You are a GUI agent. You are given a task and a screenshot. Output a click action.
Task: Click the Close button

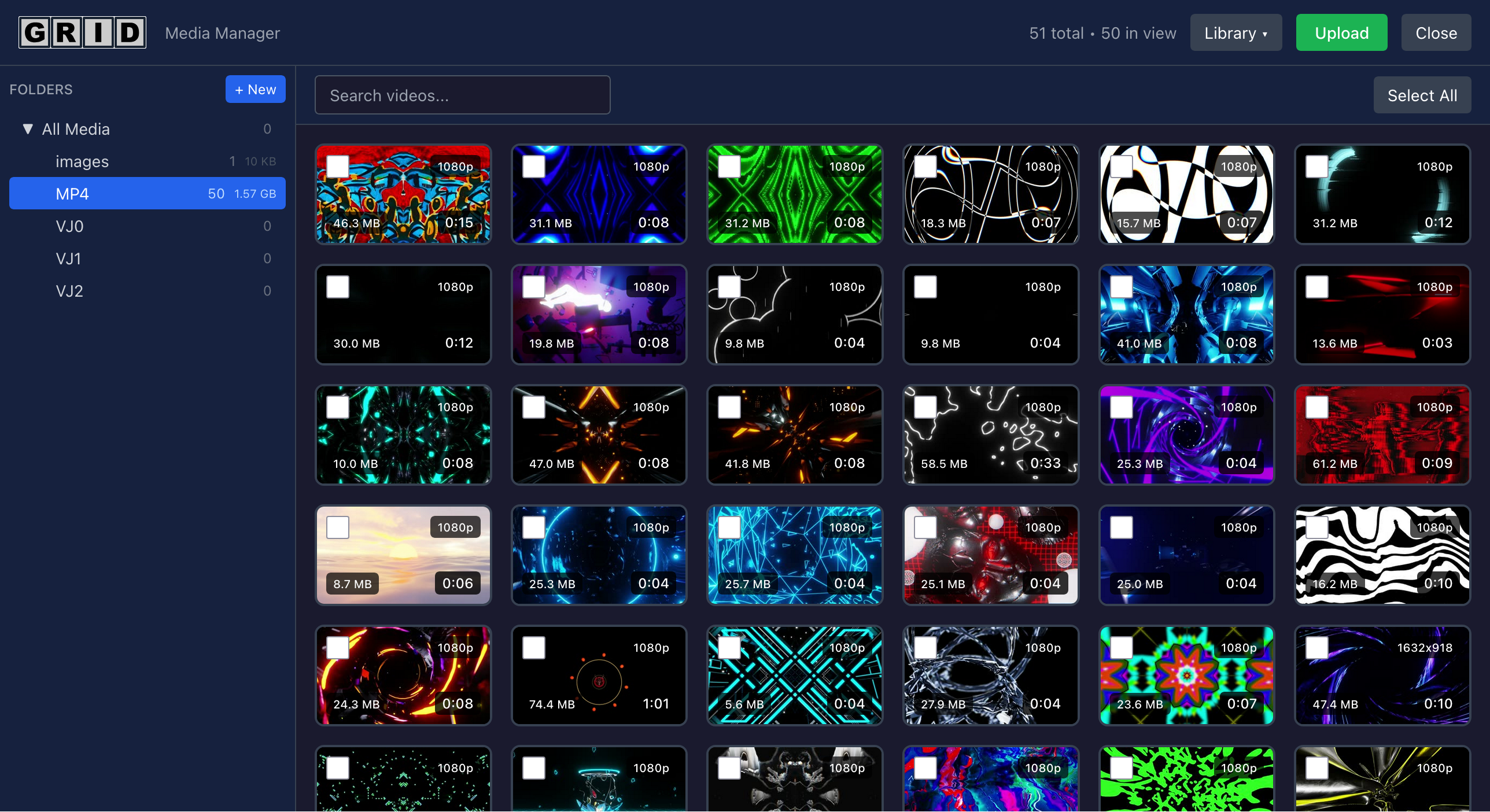tap(1436, 32)
